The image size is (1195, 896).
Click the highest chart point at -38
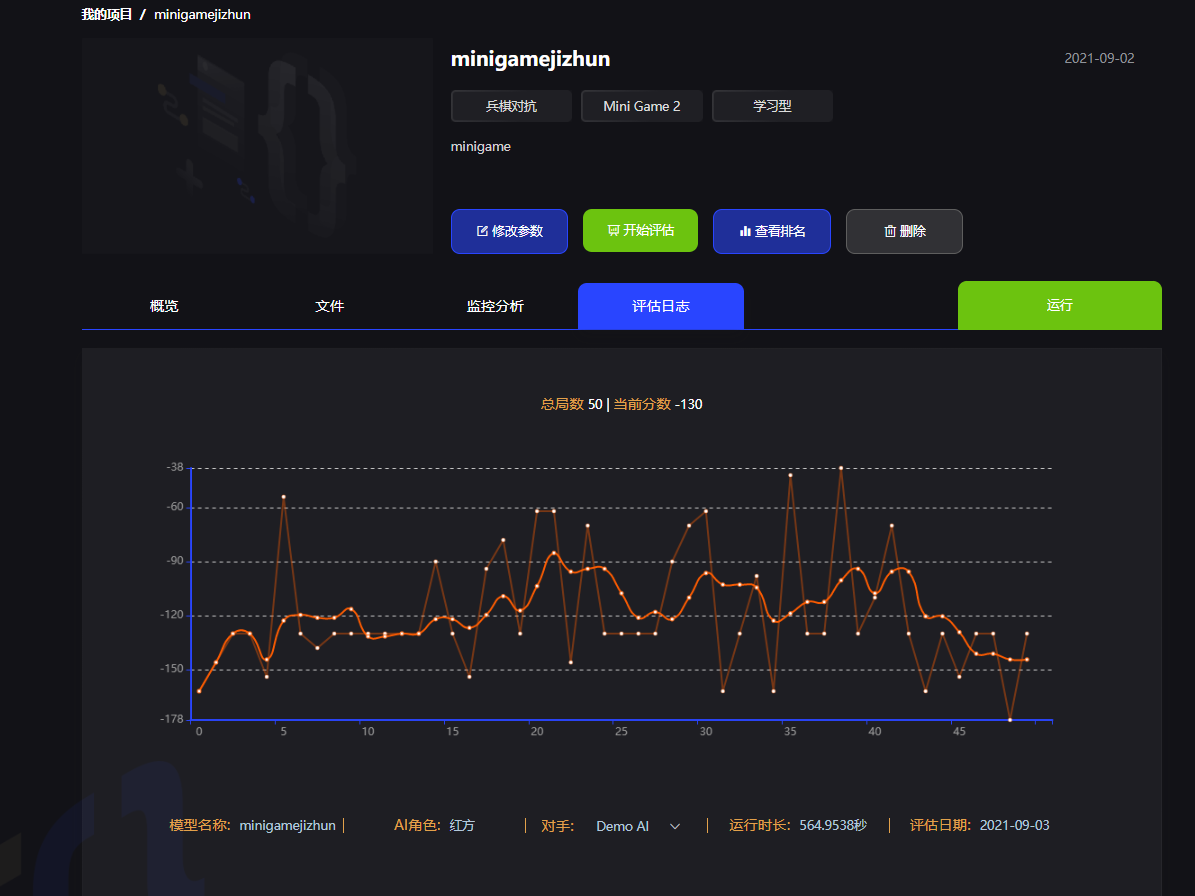[841, 468]
